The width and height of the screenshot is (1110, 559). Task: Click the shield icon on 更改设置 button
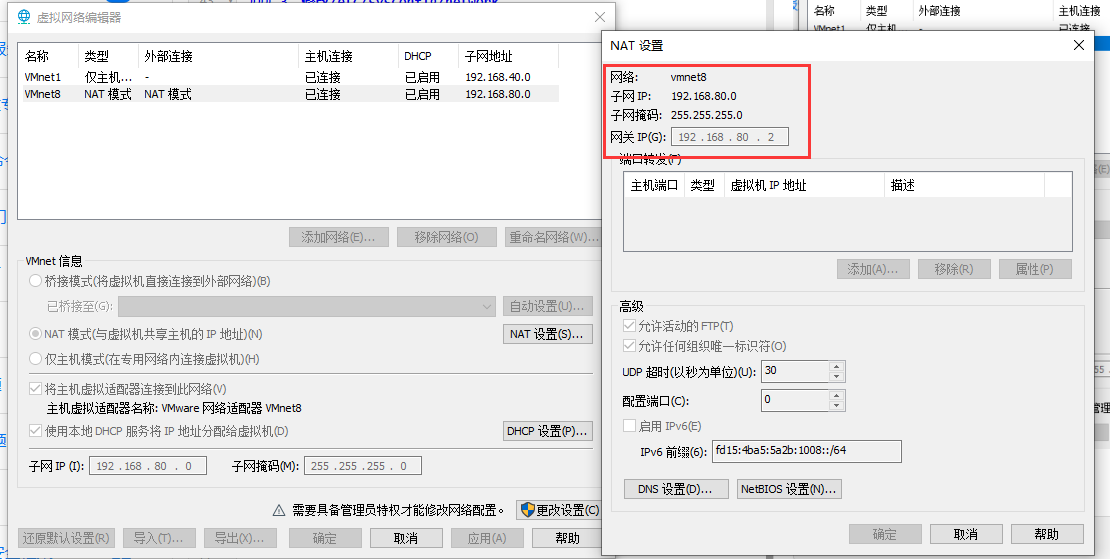tap(526, 510)
